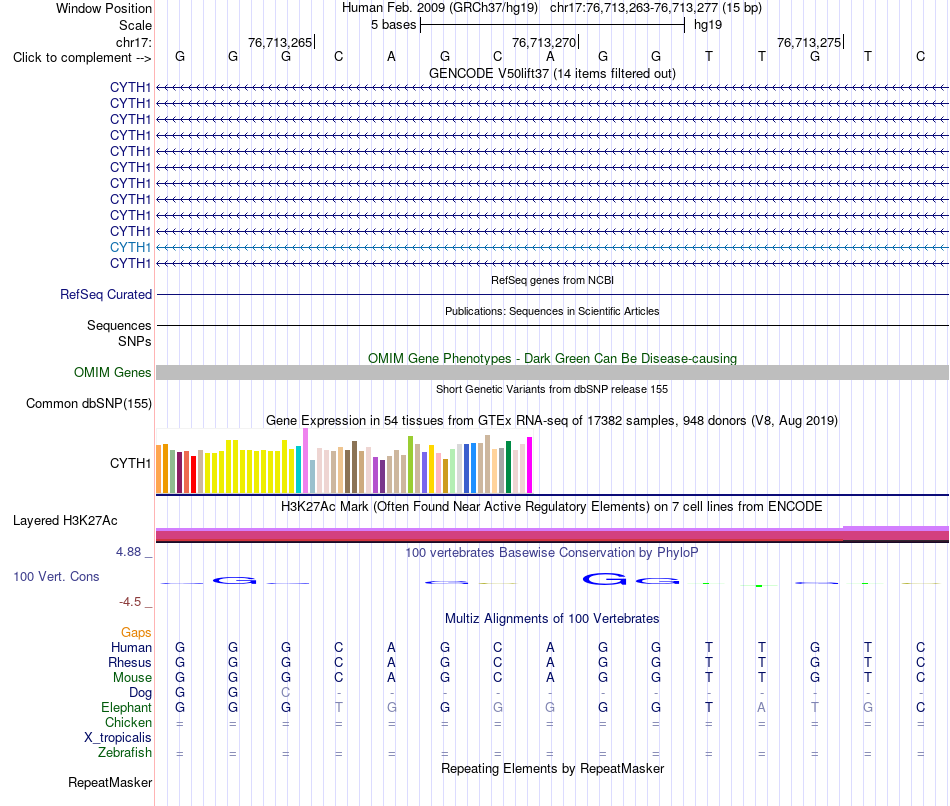Open '100 vertebrates Basewise Conservation by PhyloP' title
This screenshot has height=806, width=950.
(552, 553)
